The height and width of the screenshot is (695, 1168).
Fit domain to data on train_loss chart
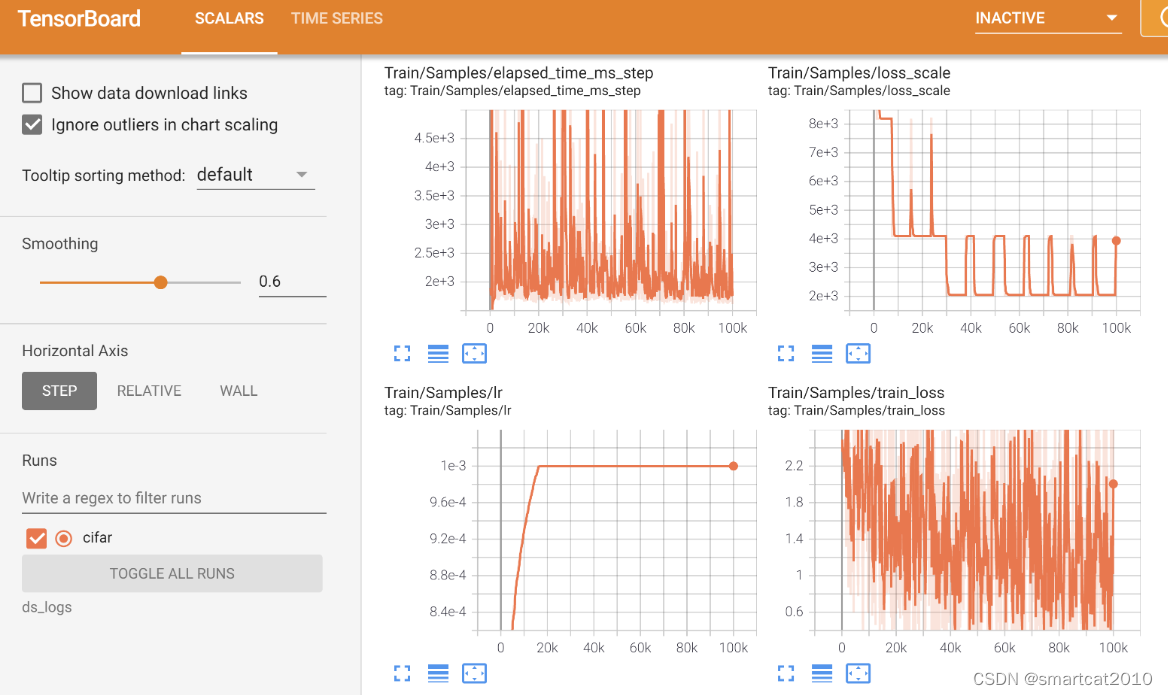click(858, 673)
